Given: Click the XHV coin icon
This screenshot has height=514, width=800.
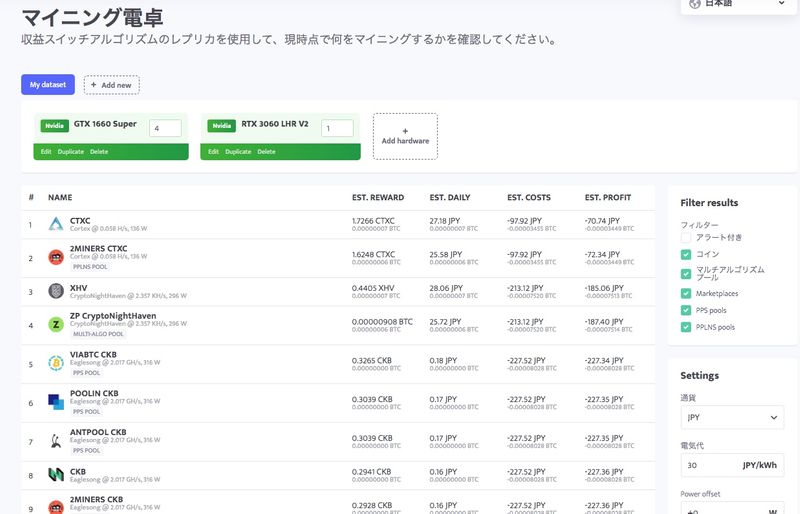Looking at the screenshot, I should (56, 291).
